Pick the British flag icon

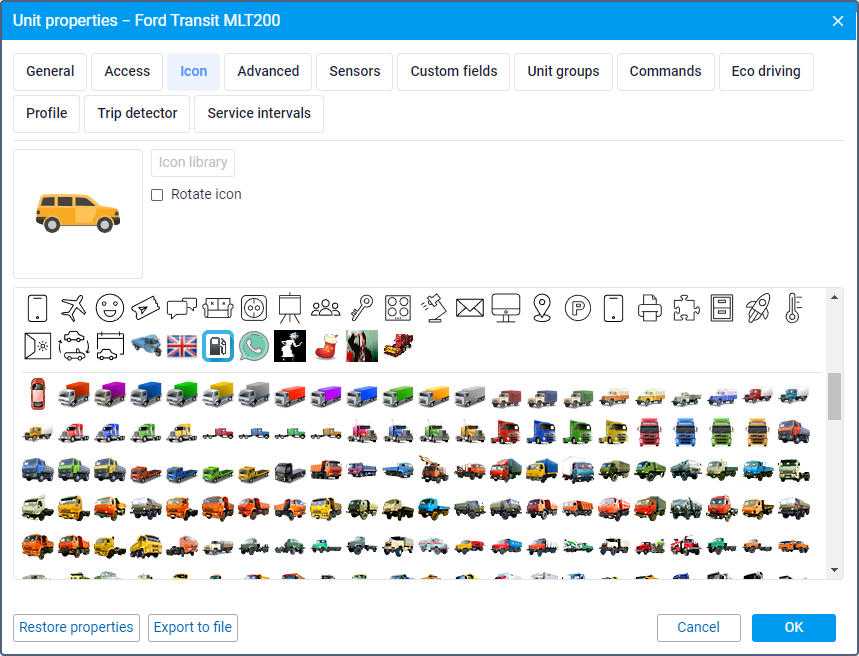(x=182, y=346)
